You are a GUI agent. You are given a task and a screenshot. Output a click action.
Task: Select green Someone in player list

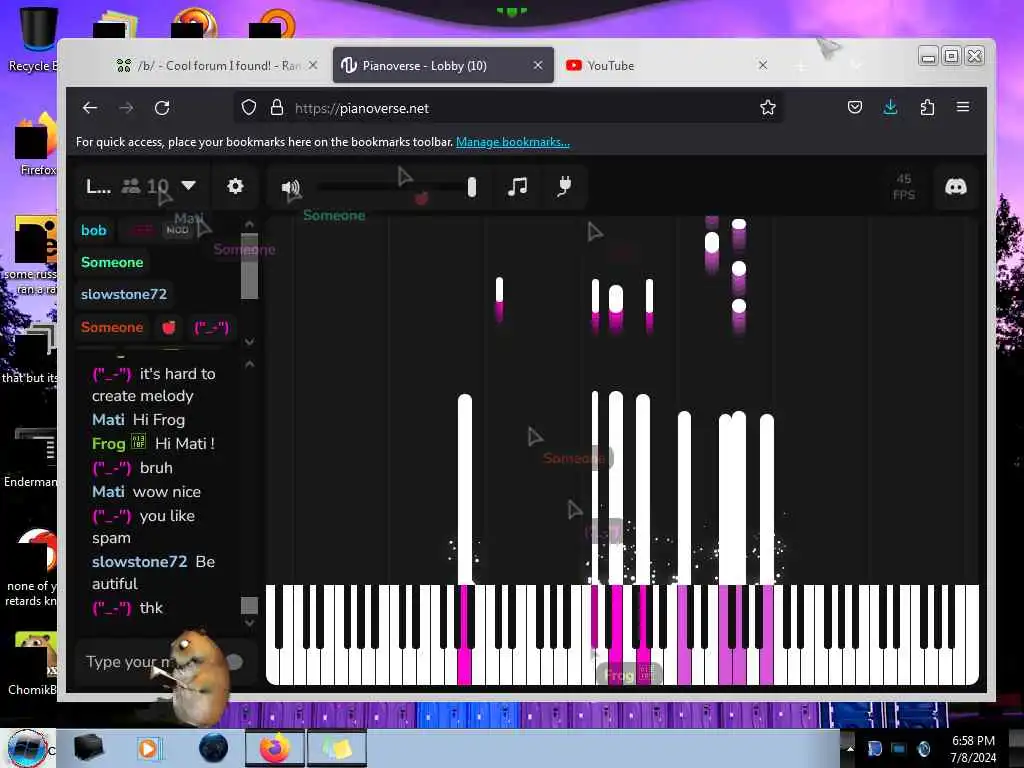tap(112, 262)
